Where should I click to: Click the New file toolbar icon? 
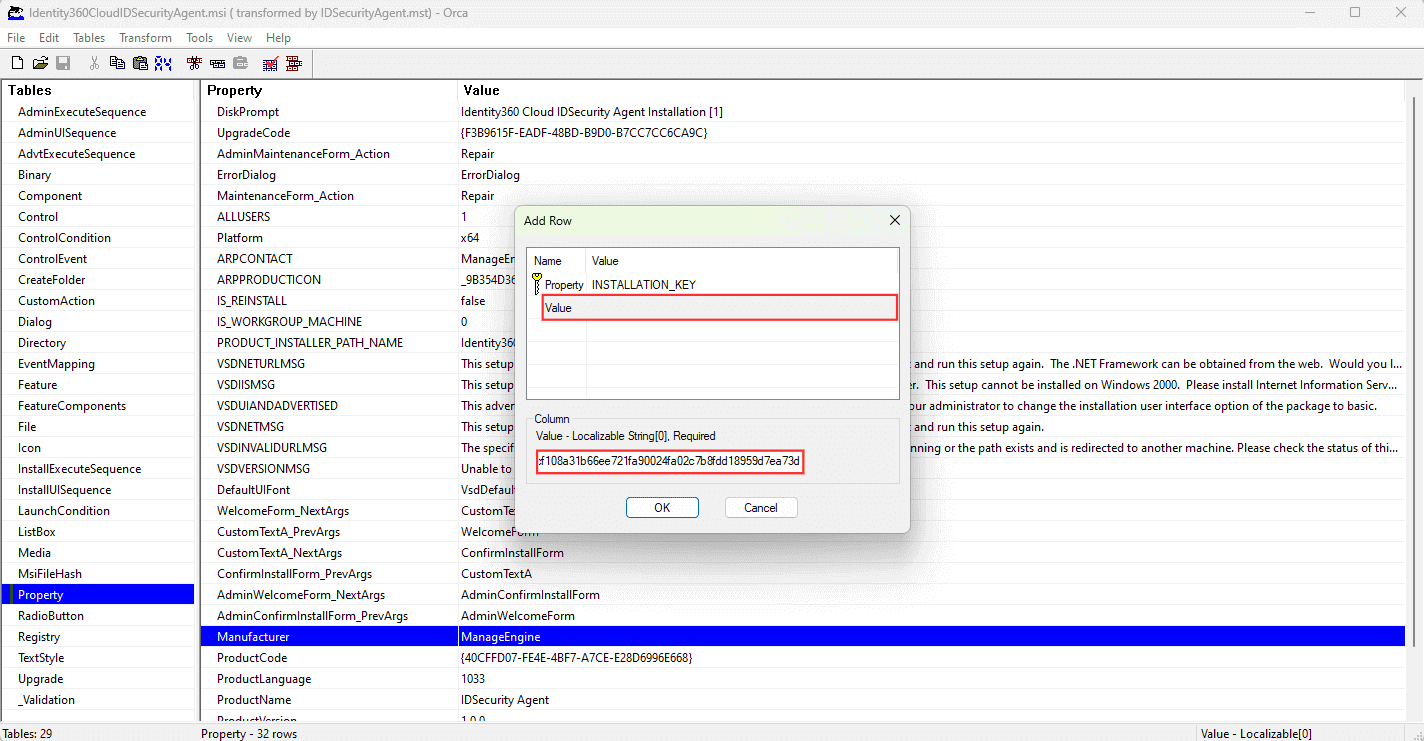(17, 63)
